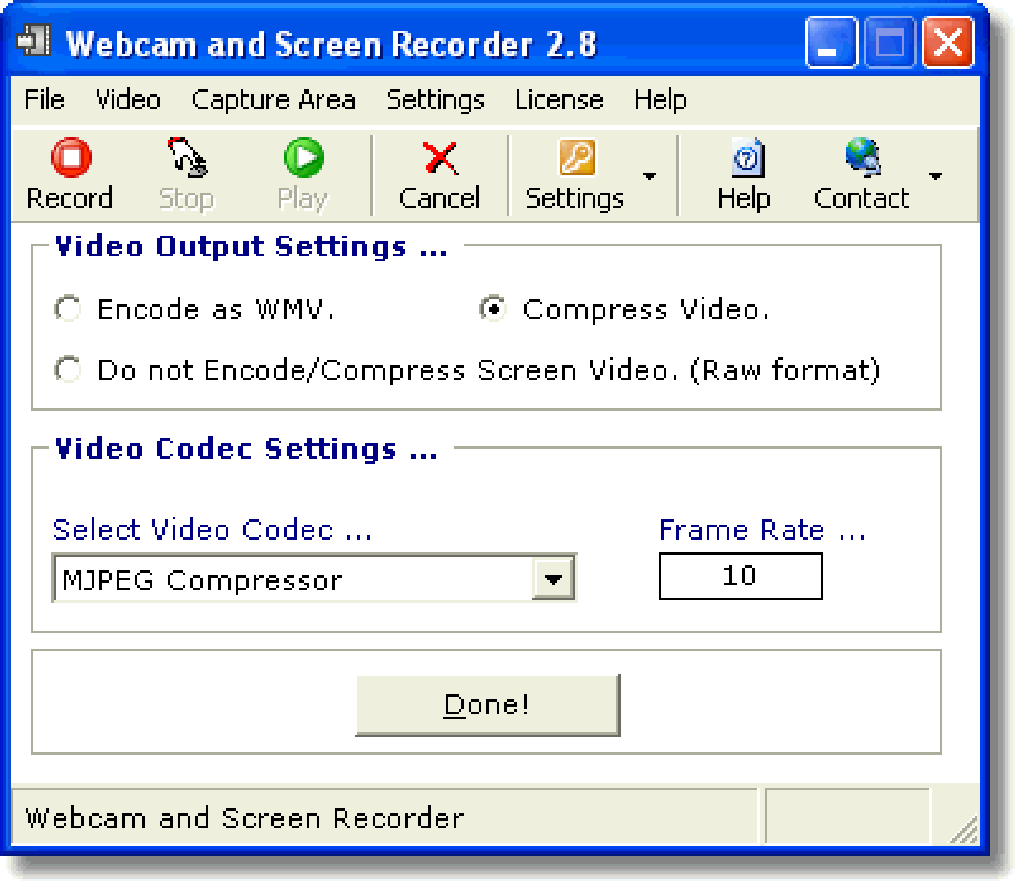Select the Encode as WMV radio button
The height and width of the screenshot is (886, 1020).
68,308
